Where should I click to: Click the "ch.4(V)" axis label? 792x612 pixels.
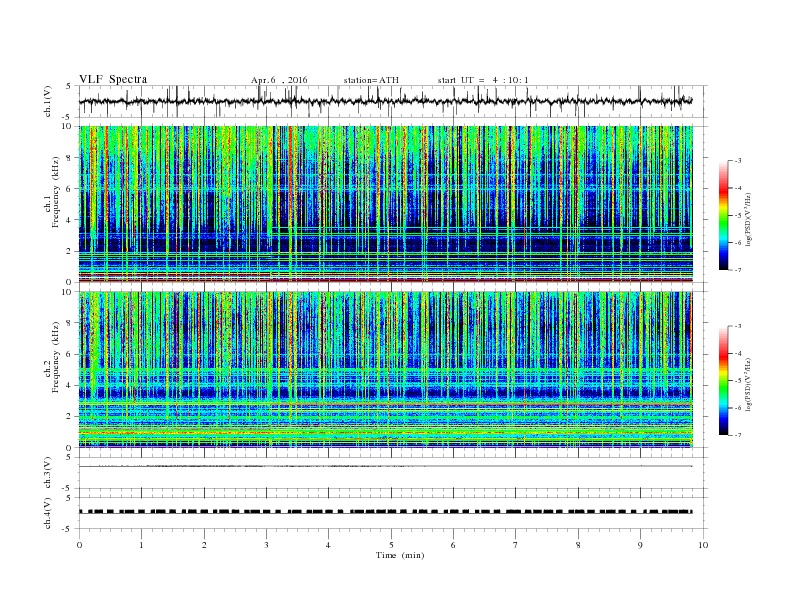click(48, 513)
